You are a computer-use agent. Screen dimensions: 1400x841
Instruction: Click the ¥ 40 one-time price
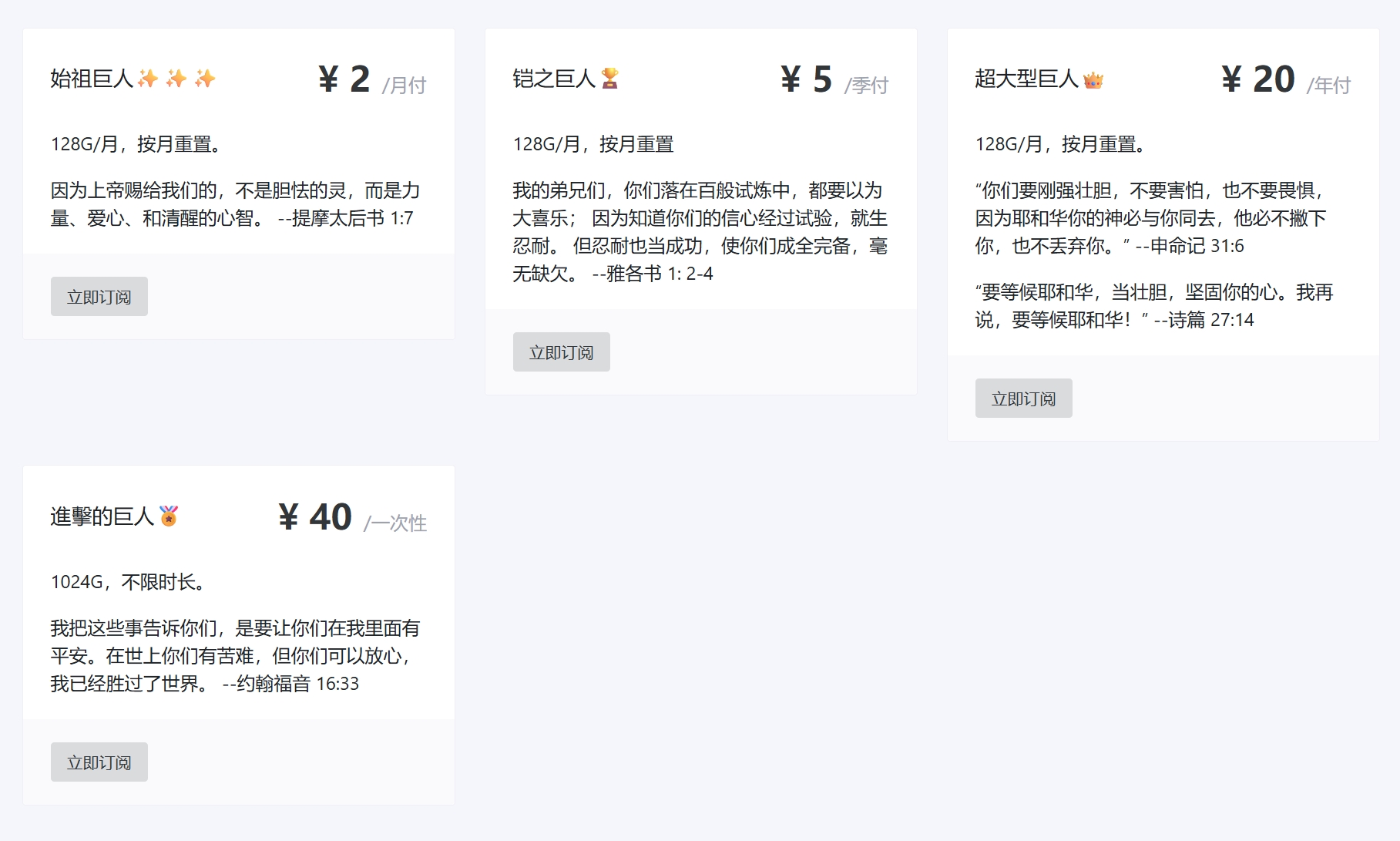315,517
